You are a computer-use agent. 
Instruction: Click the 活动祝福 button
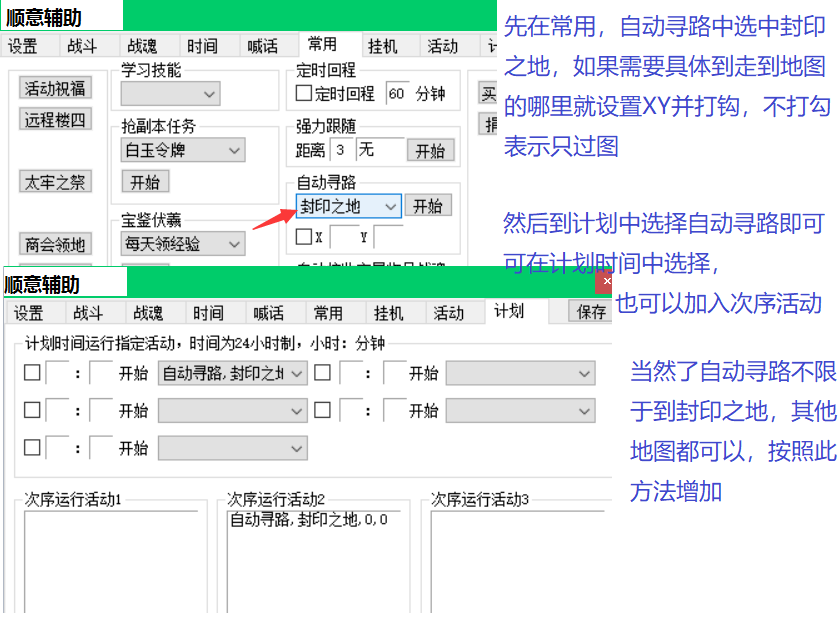coord(55,88)
